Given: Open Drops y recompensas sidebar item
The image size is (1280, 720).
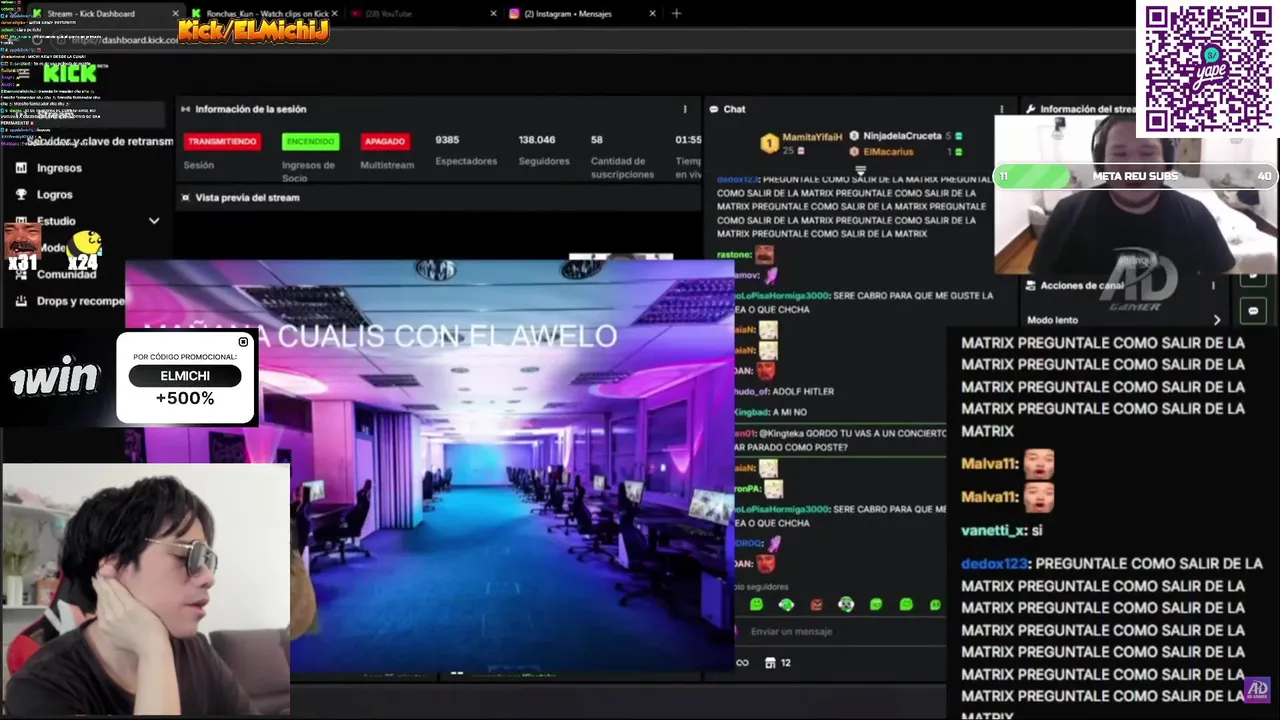Looking at the screenshot, I should pos(81,300).
